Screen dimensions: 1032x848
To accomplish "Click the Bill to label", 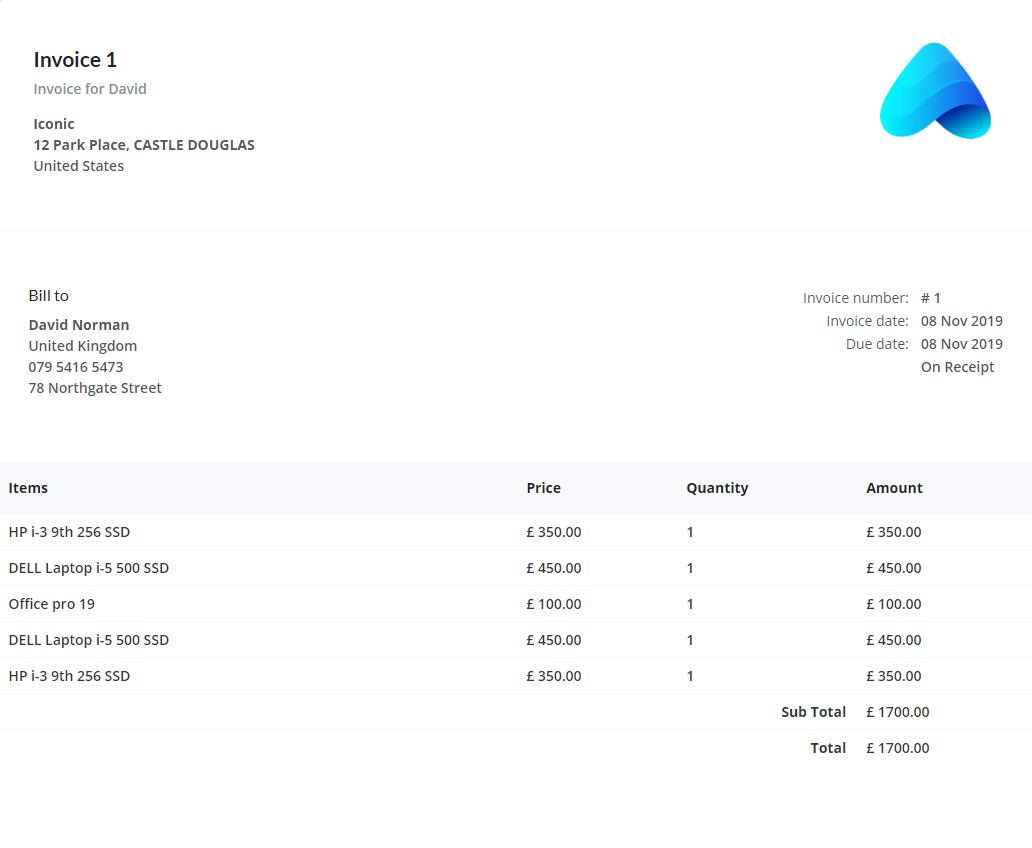I will click(49, 296).
